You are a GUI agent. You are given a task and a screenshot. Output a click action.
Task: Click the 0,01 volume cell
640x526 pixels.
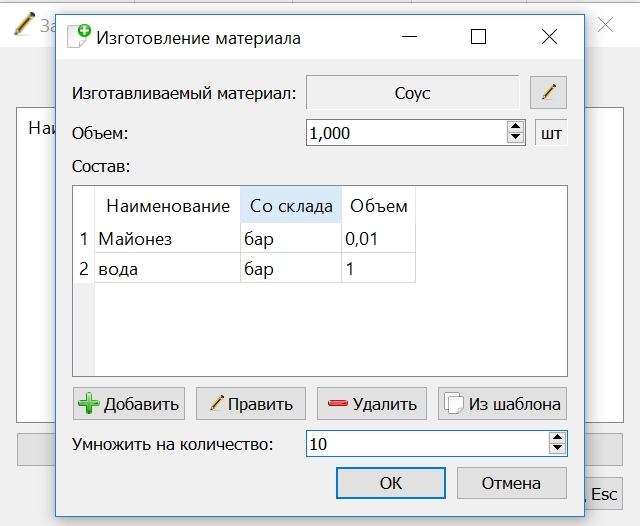378,238
